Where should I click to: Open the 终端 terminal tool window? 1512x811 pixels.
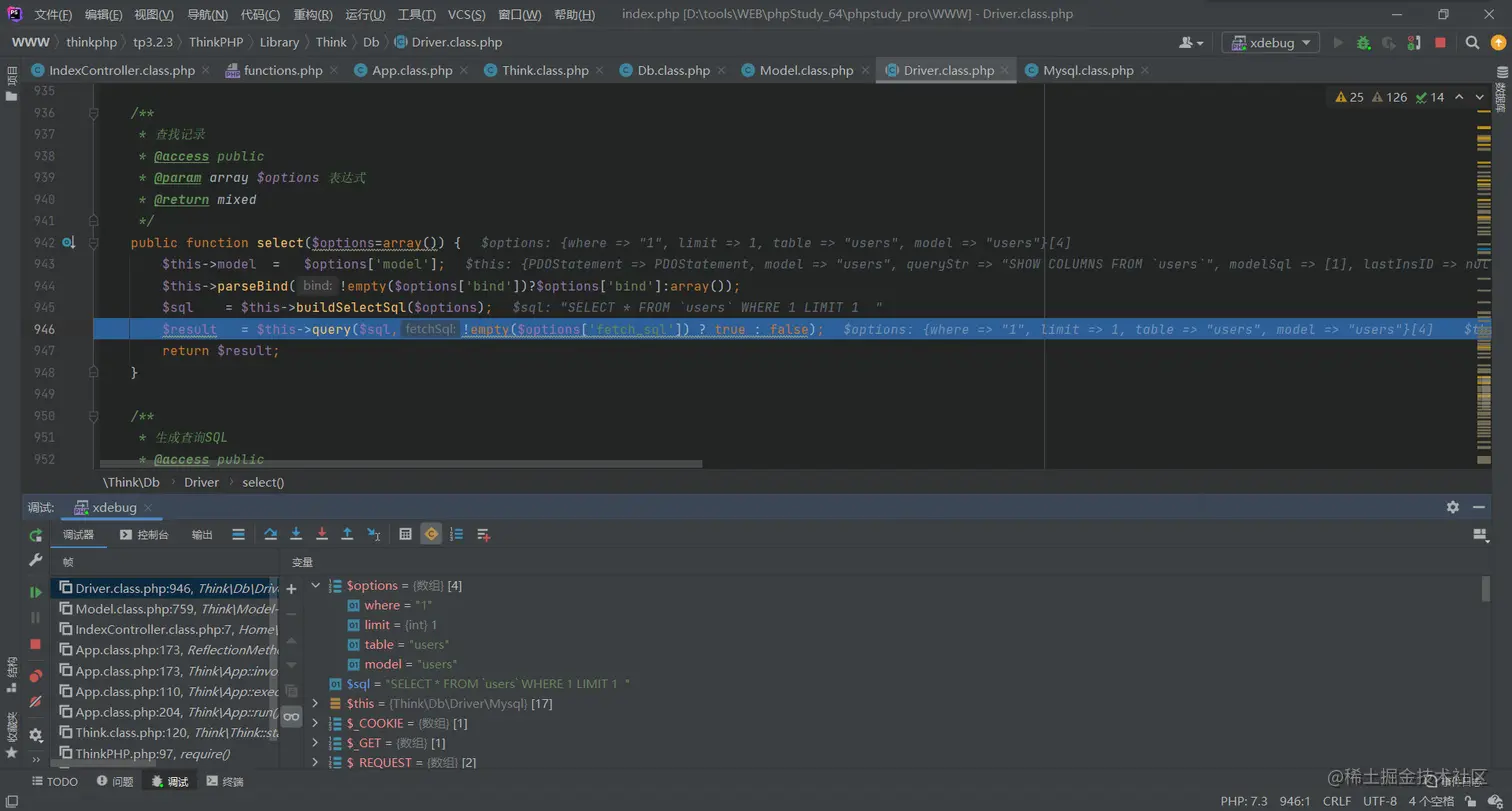pos(224,781)
